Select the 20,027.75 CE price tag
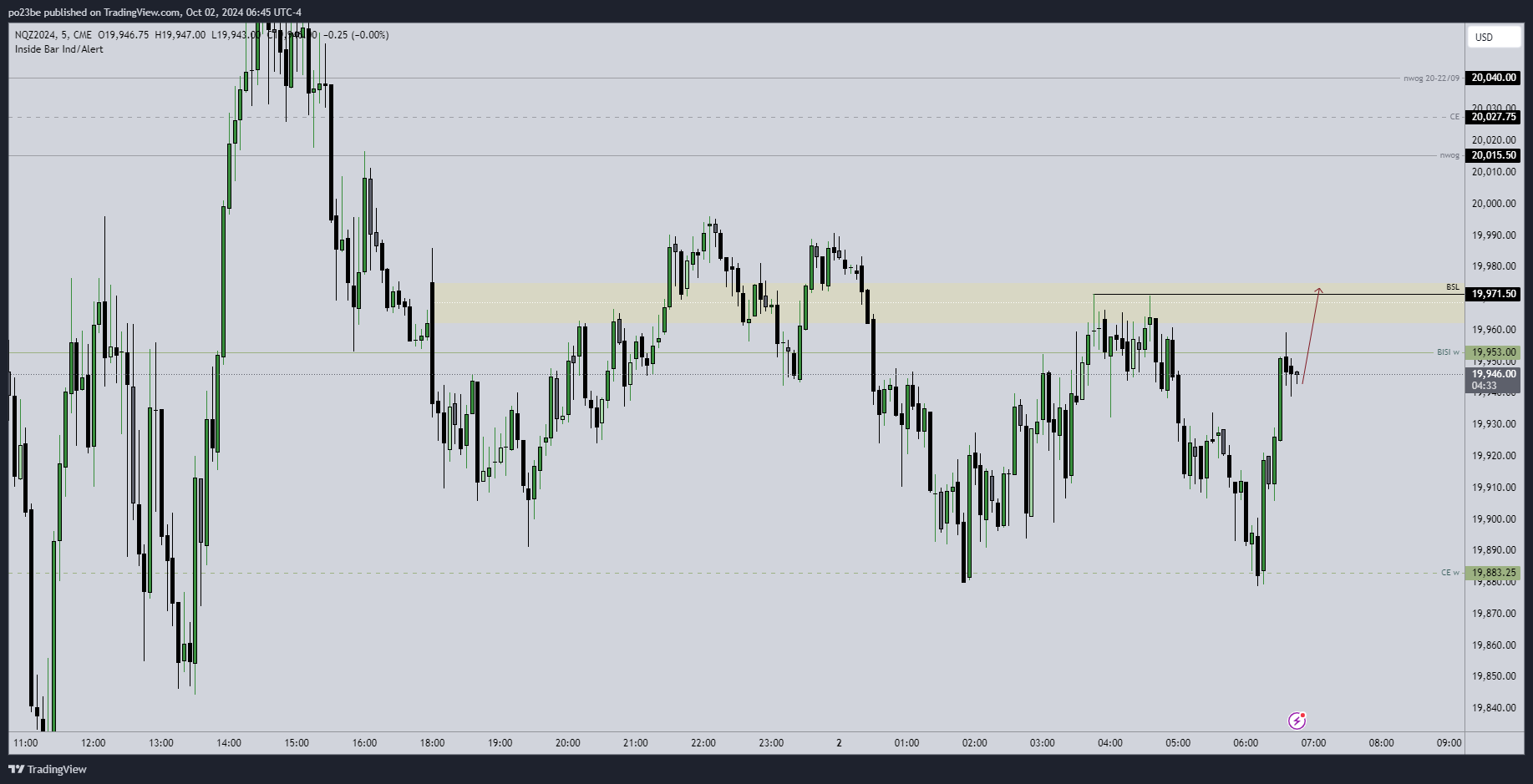This screenshot has width=1533, height=784. [x=1494, y=117]
